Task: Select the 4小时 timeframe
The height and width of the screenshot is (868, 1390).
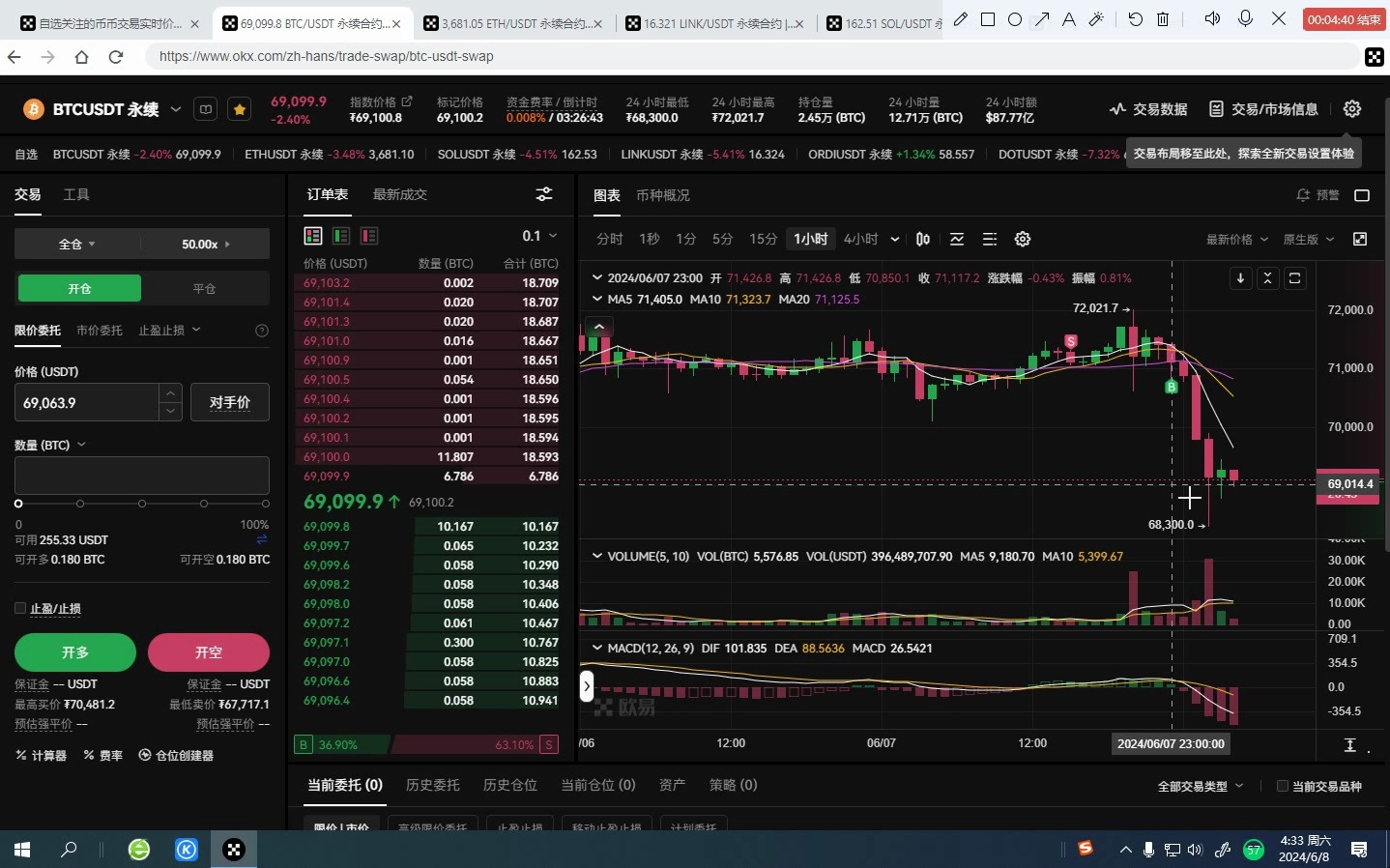Action: (x=860, y=239)
